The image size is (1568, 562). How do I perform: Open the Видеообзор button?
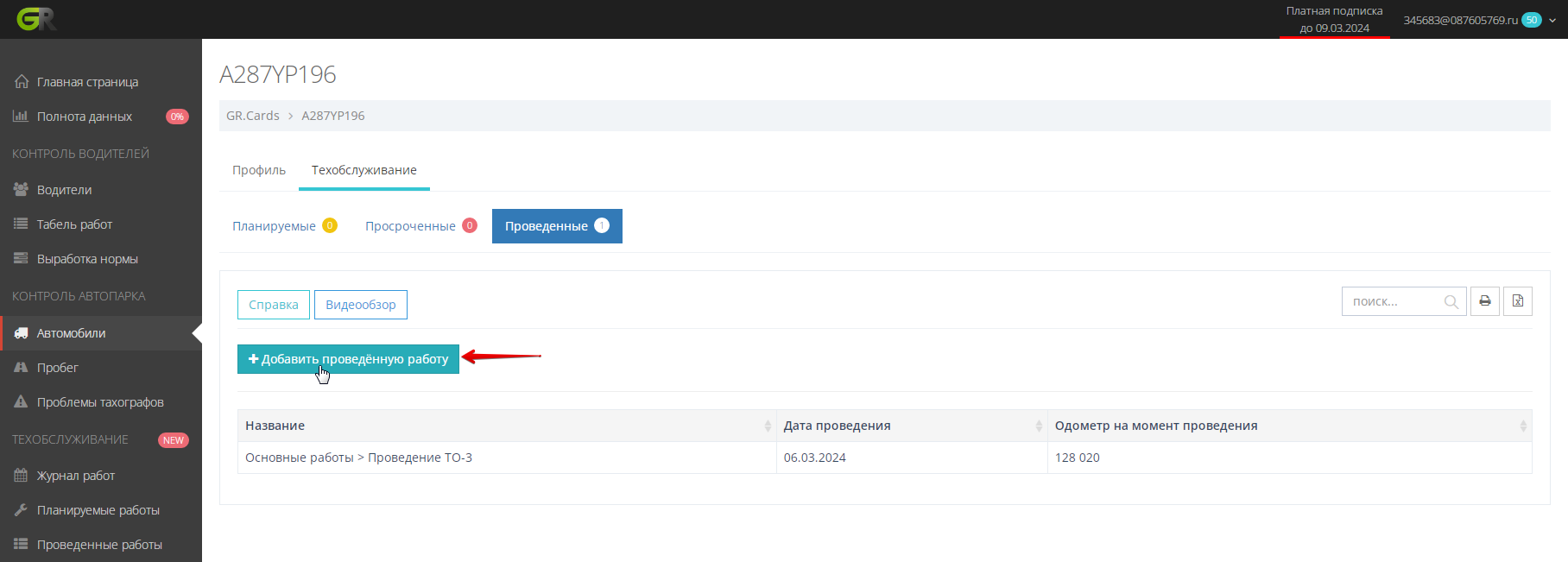[x=360, y=305]
